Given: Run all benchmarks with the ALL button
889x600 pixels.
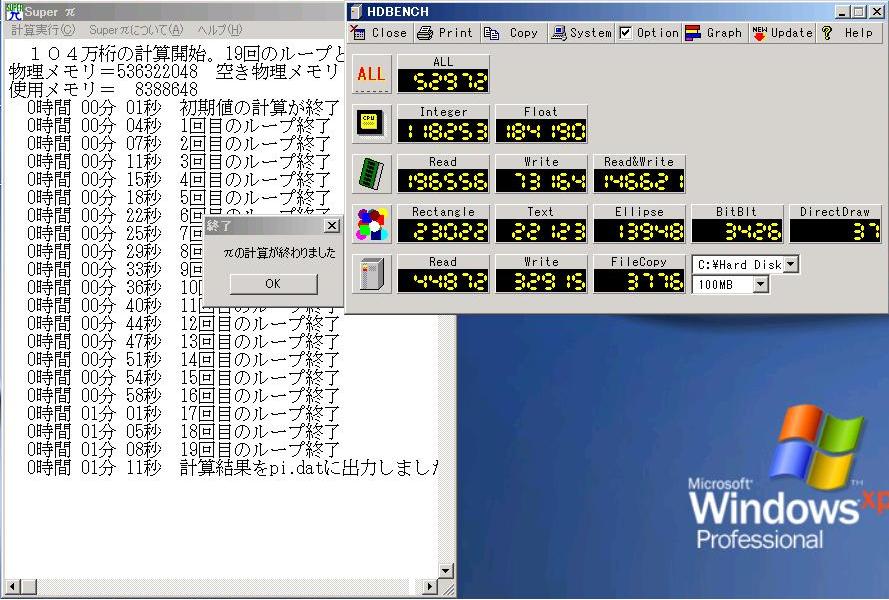Looking at the screenshot, I should (371, 74).
